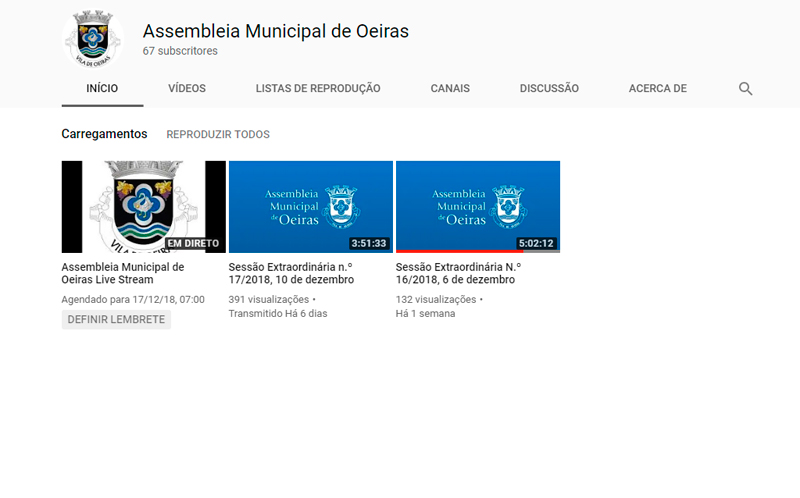The width and height of the screenshot is (800, 498).
Task: Click the EM DIRETO badge on the thumbnail
Action: click(x=193, y=243)
